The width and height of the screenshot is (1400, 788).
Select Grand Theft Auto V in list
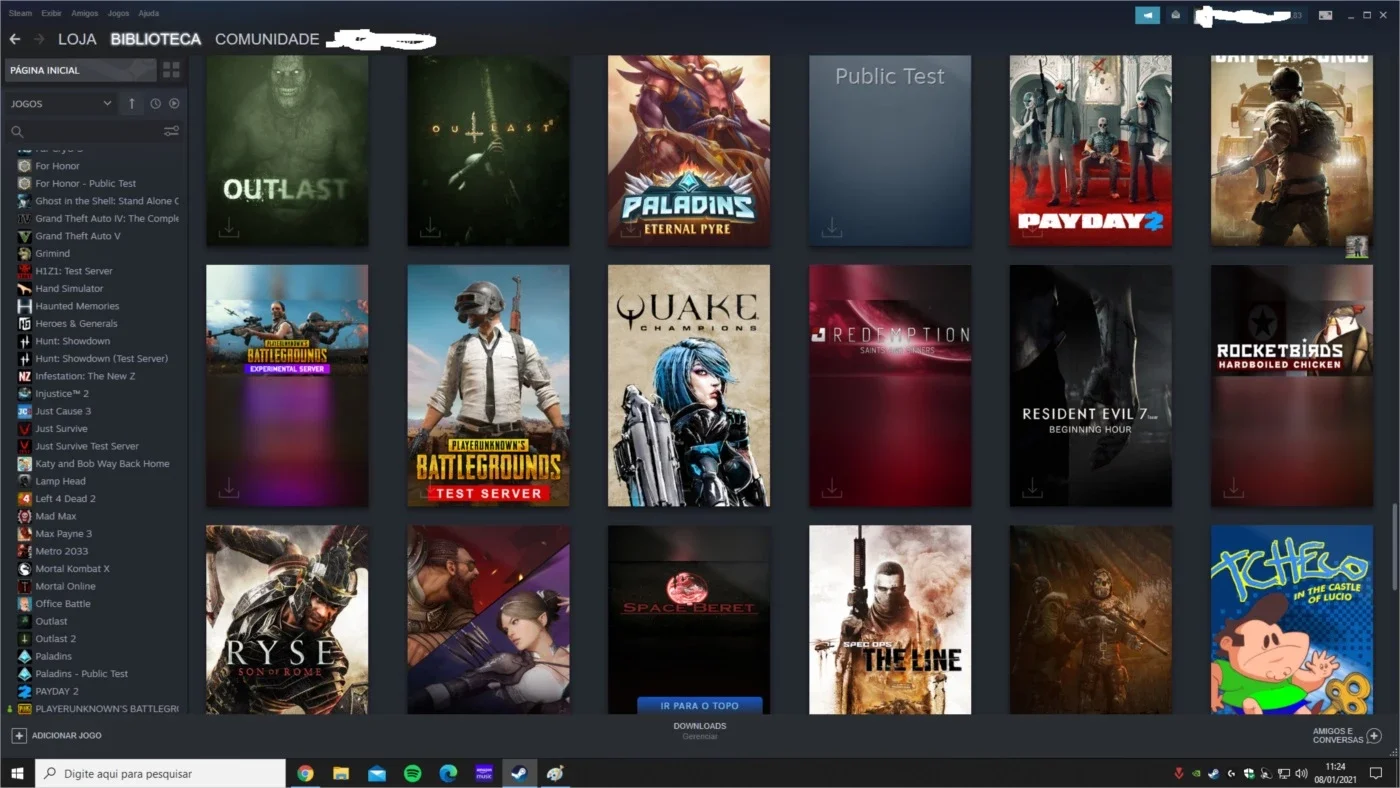[x=77, y=236]
